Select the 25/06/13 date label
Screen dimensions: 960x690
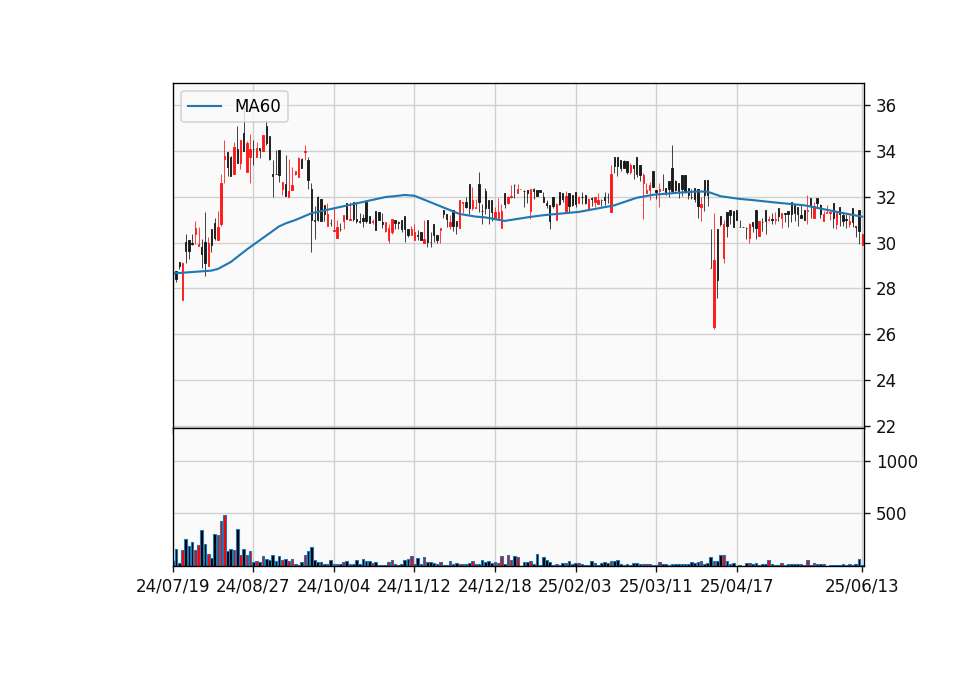(x=862, y=586)
